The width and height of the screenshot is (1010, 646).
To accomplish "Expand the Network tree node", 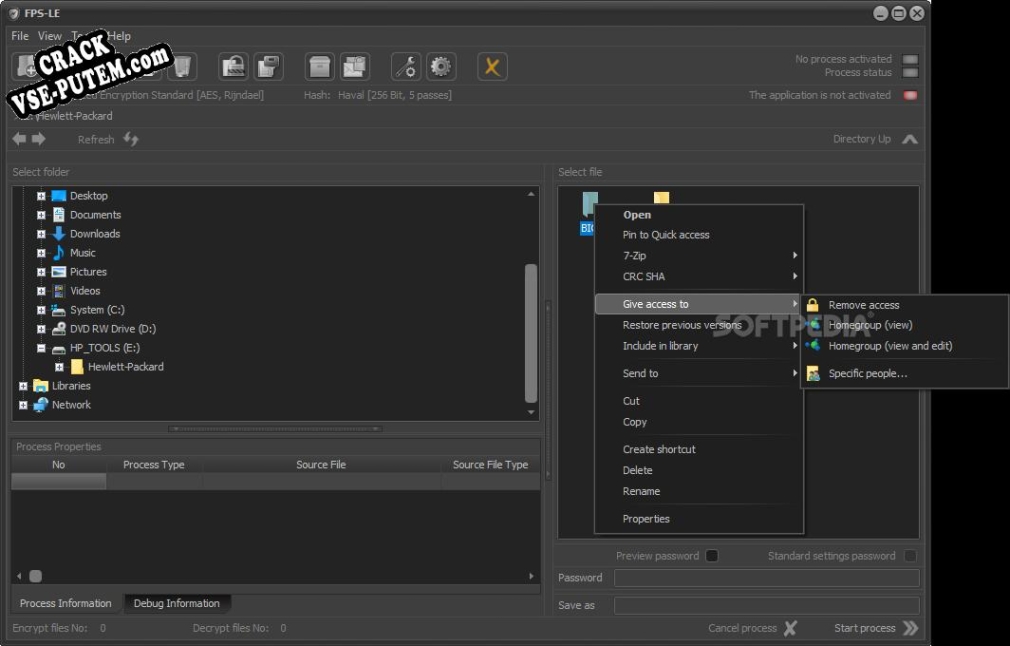I will pyautogui.click(x=23, y=405).
